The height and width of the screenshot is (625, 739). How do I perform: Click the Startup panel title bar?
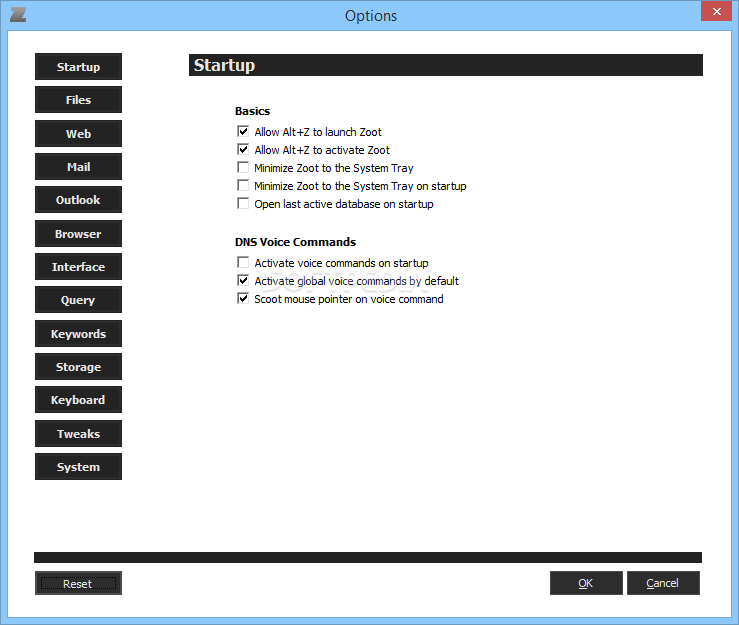pos(446,65)
